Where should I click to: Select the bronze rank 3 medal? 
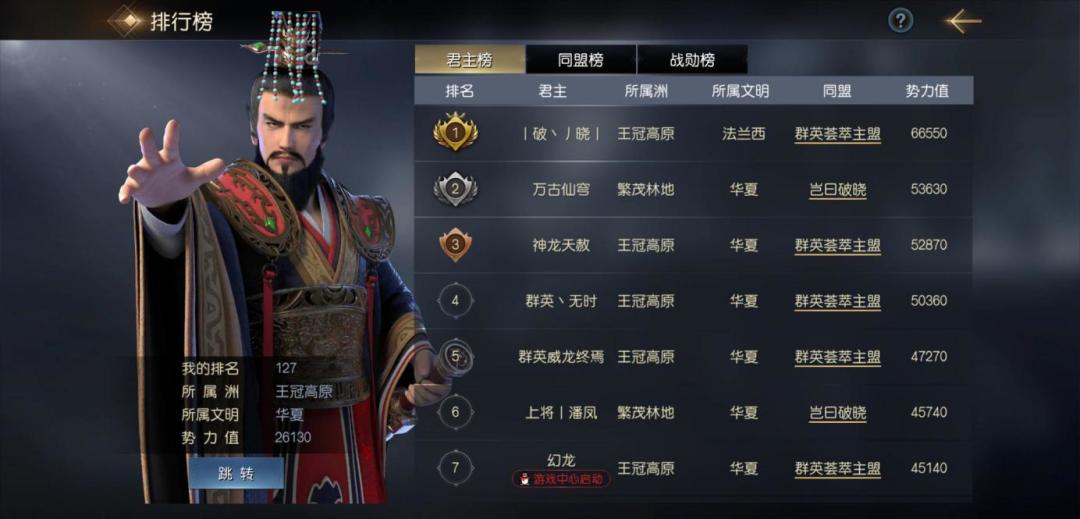[x=455, y=244]
